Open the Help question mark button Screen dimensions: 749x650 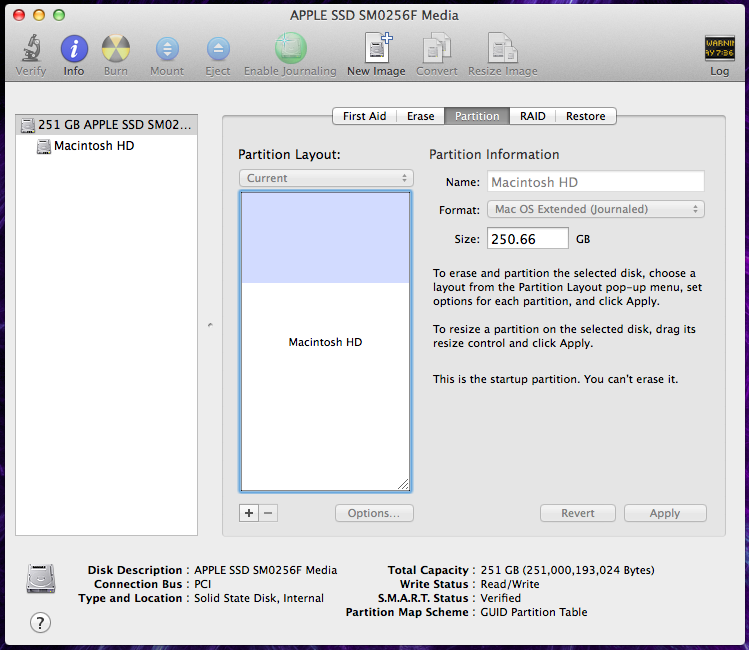click(40, 623)
